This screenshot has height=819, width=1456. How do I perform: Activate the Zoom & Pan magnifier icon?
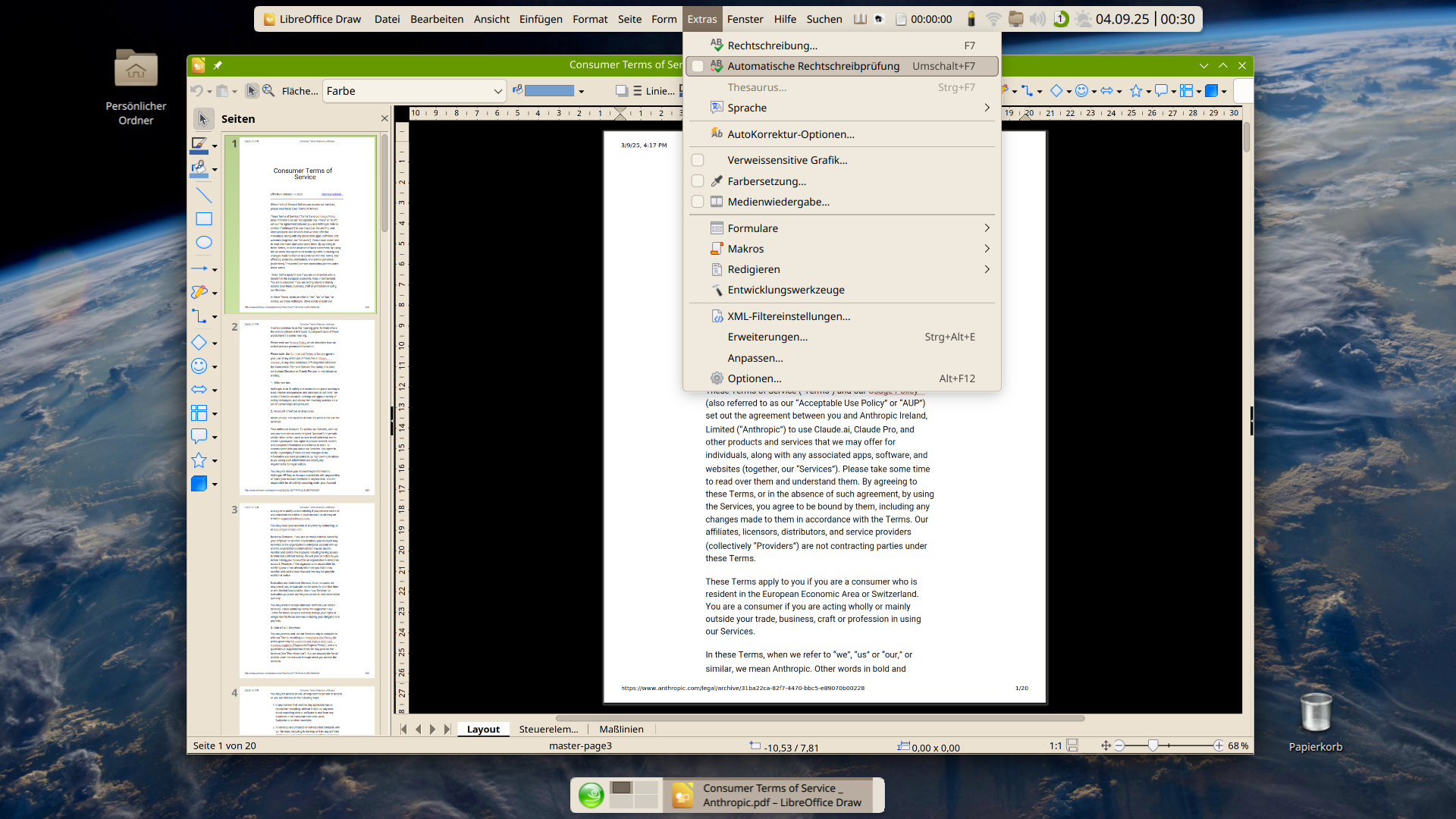pos(268,91)
